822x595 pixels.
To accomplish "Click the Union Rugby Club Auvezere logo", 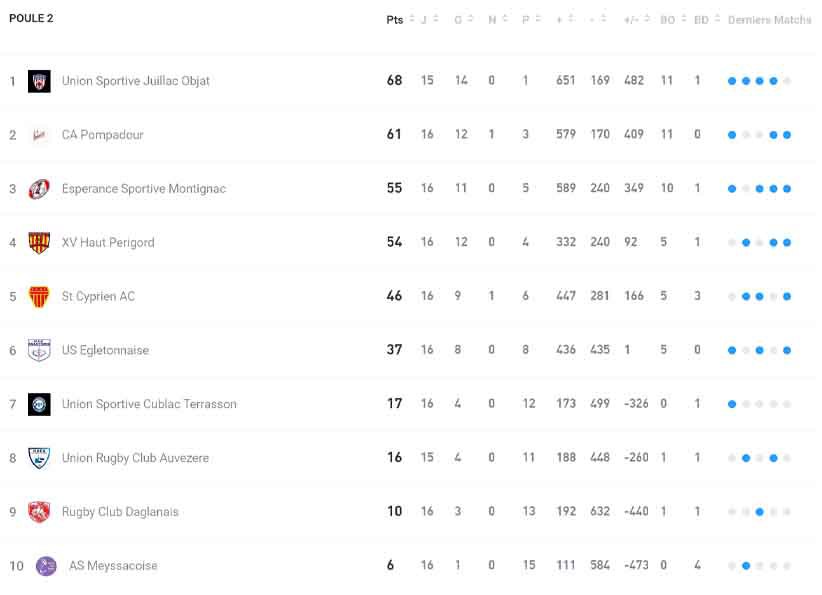I will click(x=39, y=458).
